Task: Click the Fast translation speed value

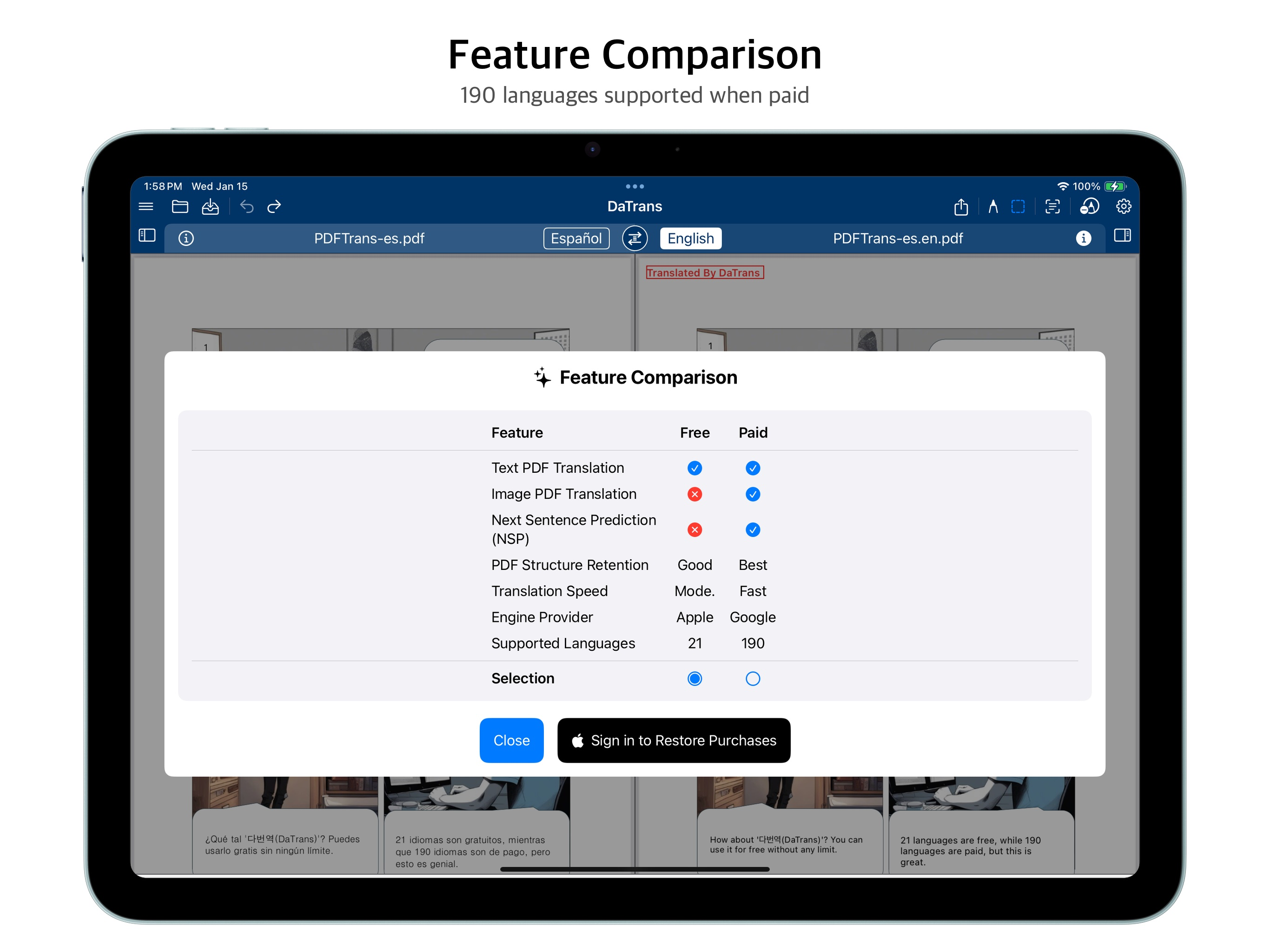Action: (x=752, y=591)
